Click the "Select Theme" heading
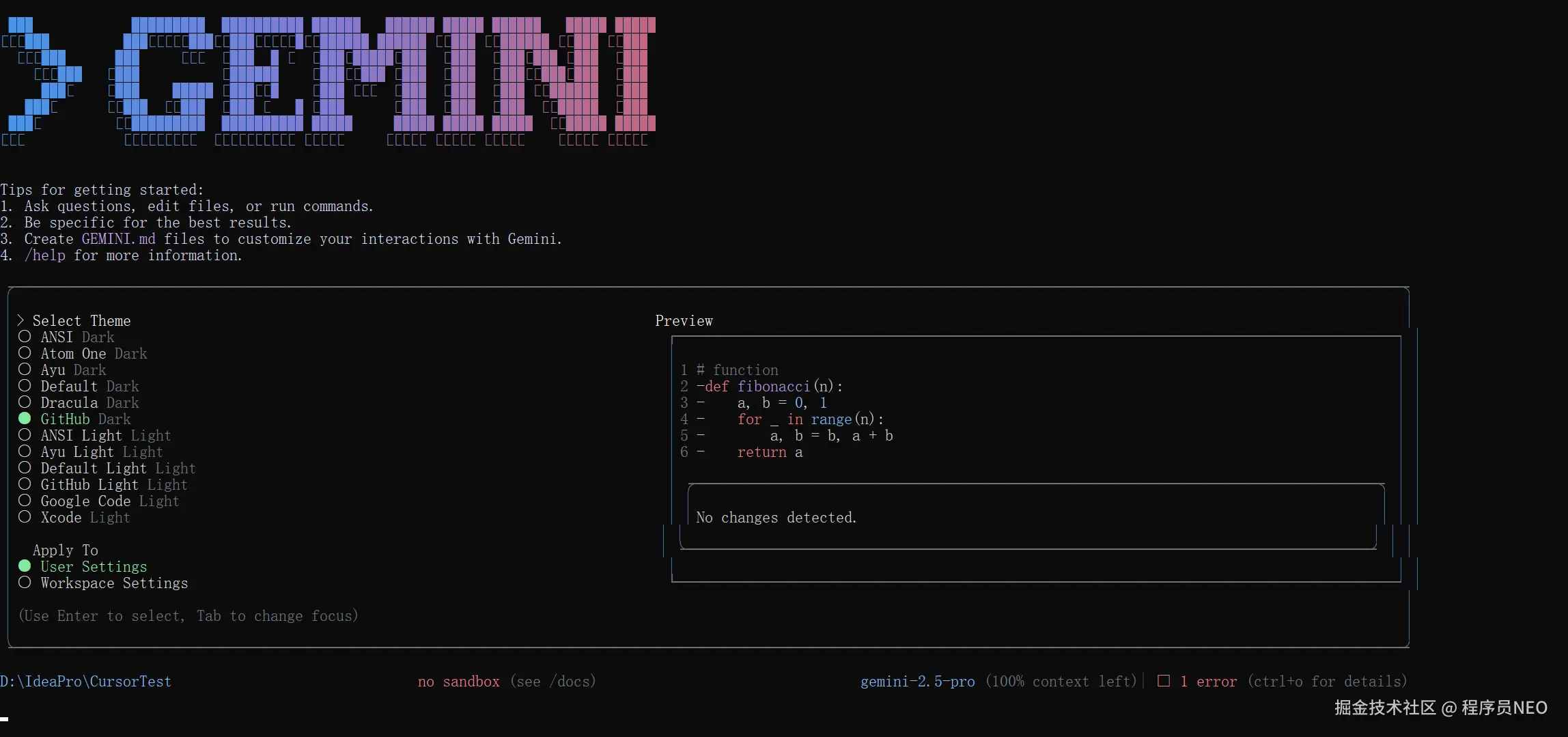Viewport: 1568px width, 737px height. point(82,321)
